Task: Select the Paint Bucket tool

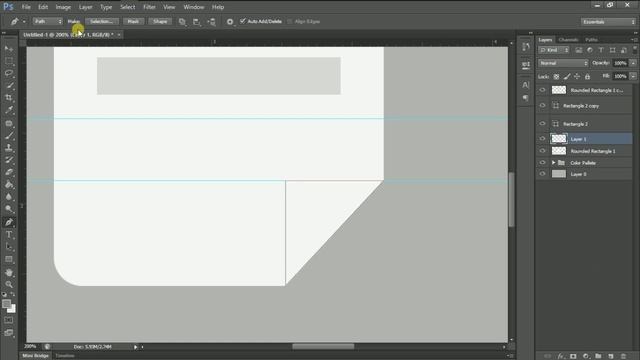Action: tap(9, 184)
